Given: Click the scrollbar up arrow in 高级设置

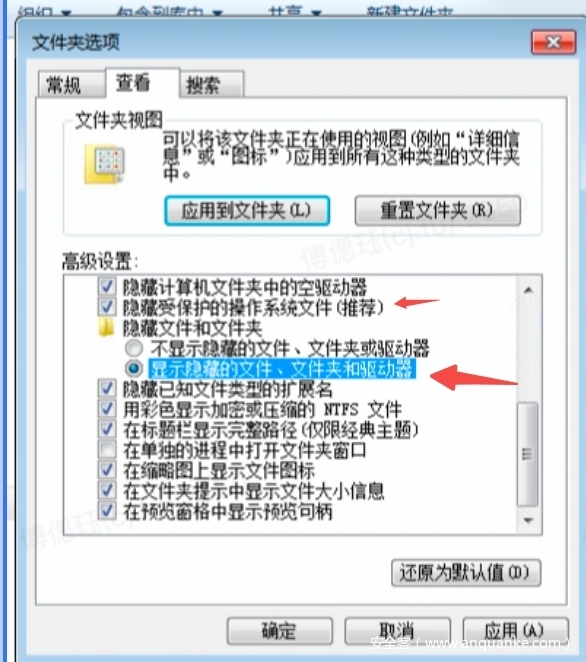Looking at the screenshot, I should (528, 290).
